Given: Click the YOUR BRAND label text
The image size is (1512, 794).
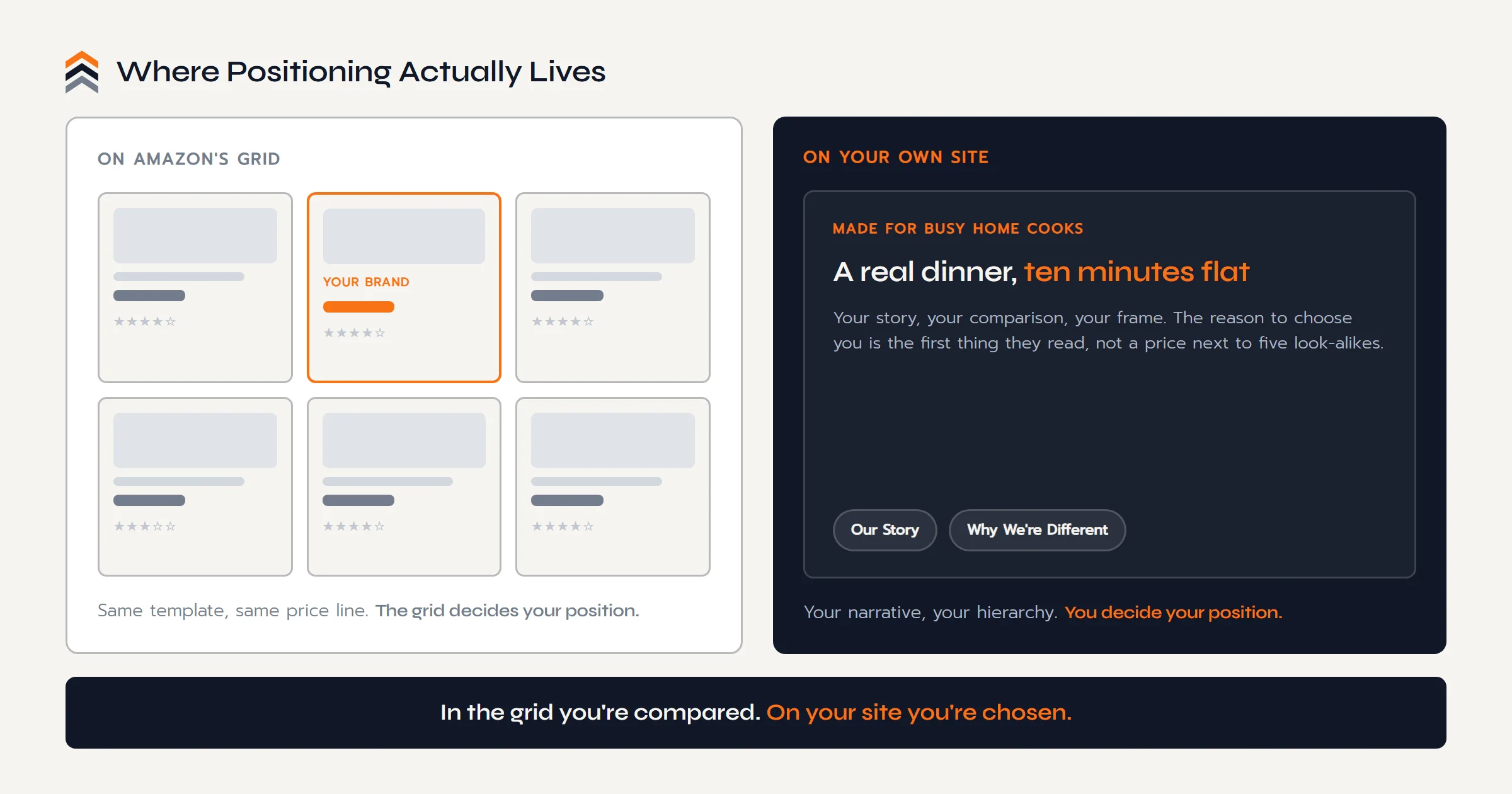Looking at the screenshot, I should [366, 282].
